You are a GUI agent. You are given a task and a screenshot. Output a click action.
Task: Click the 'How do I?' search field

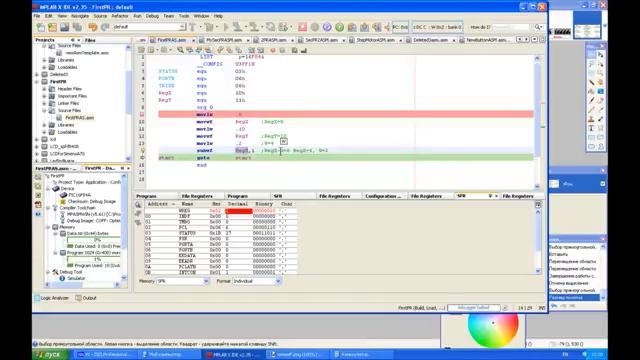click(511, 27)
